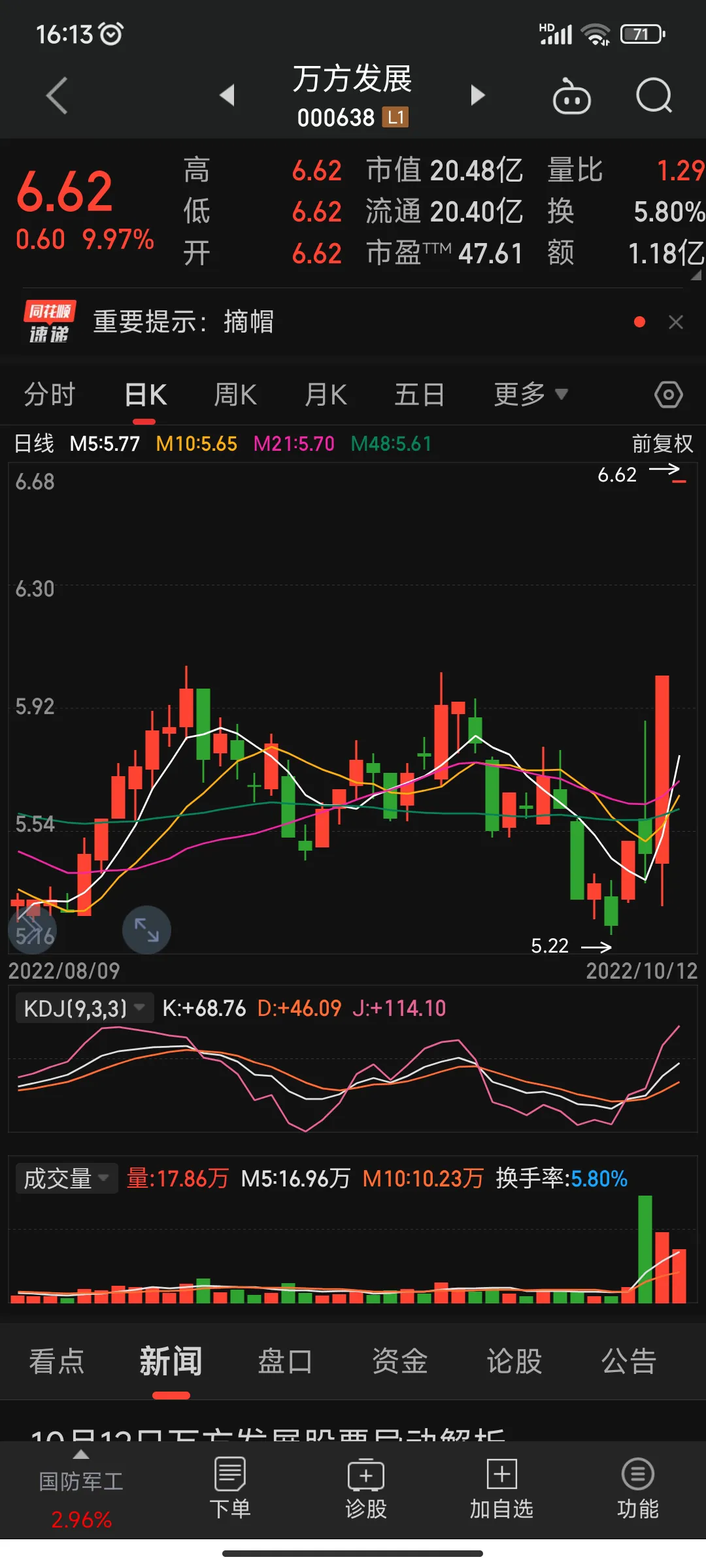This screenshot has height=1568, width=706.
Task: Open the 公告 tab
Action: pyautogui.click(x=628, y=1362)
